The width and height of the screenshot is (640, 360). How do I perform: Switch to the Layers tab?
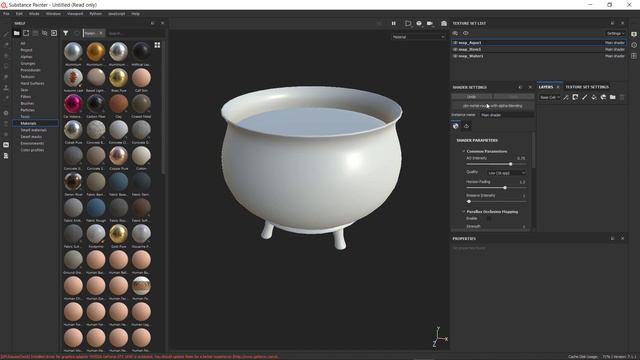click(x=546, y=87)
